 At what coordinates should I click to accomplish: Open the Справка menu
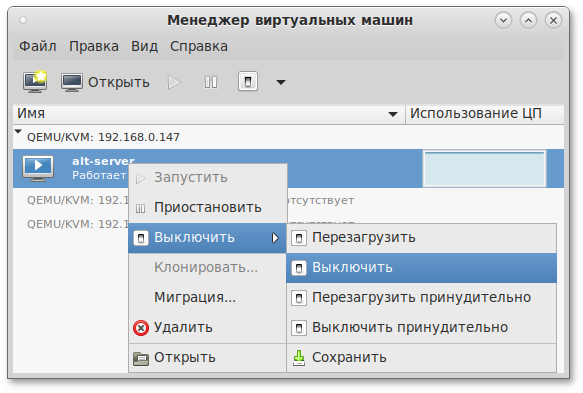pos(199,46)
